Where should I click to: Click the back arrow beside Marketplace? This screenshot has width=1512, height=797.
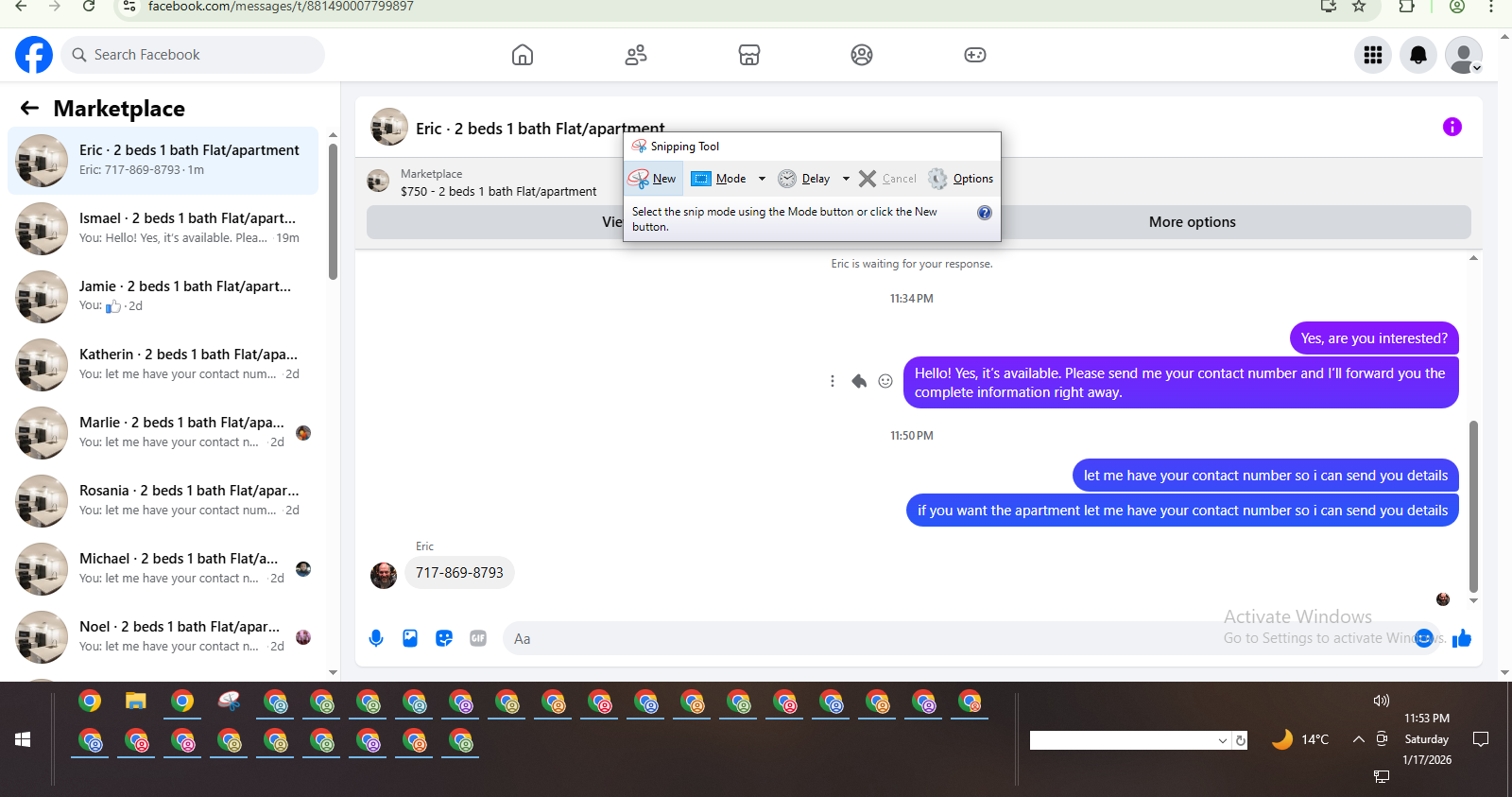coord(29,108)
